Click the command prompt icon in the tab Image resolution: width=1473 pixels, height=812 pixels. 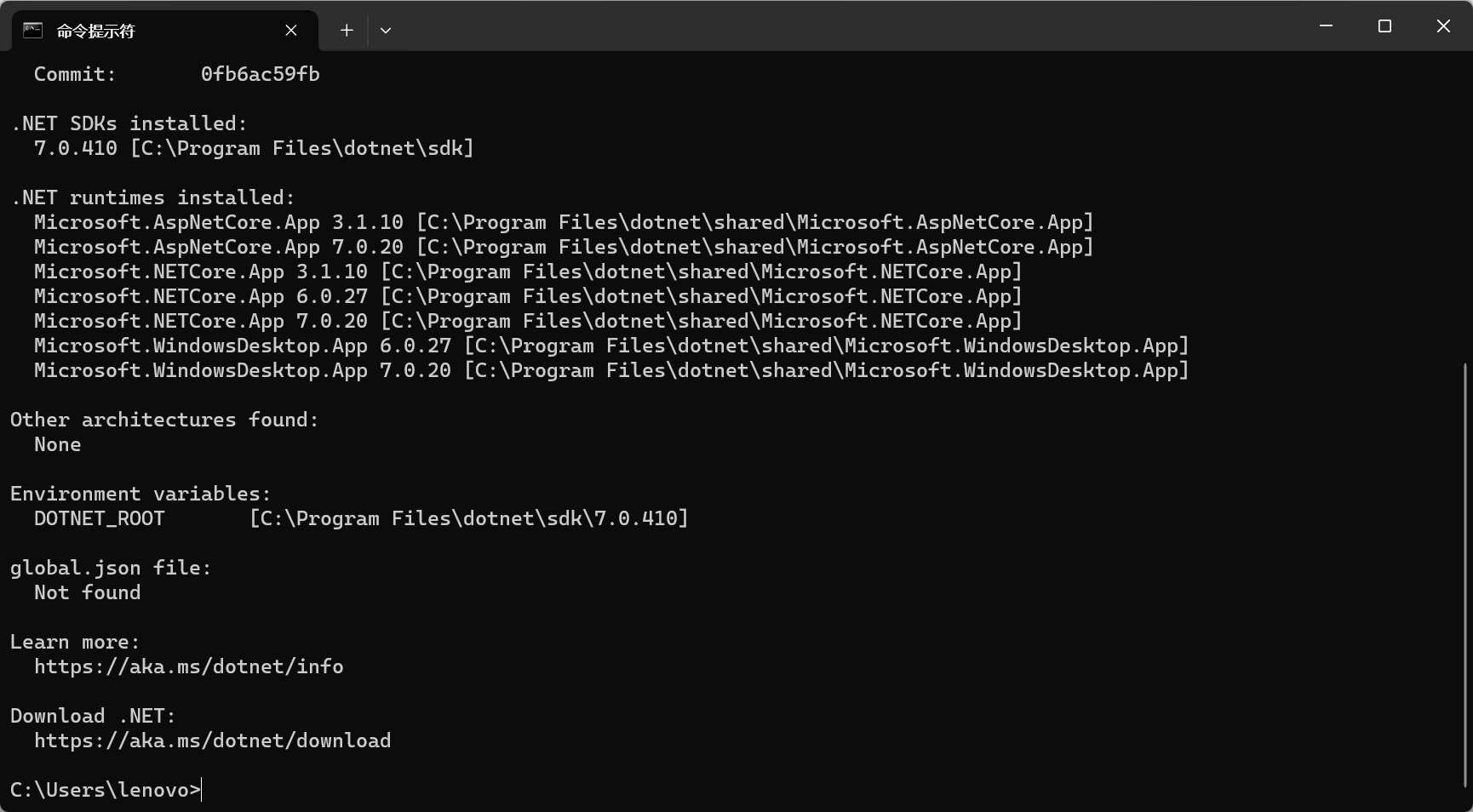(32, 31)
